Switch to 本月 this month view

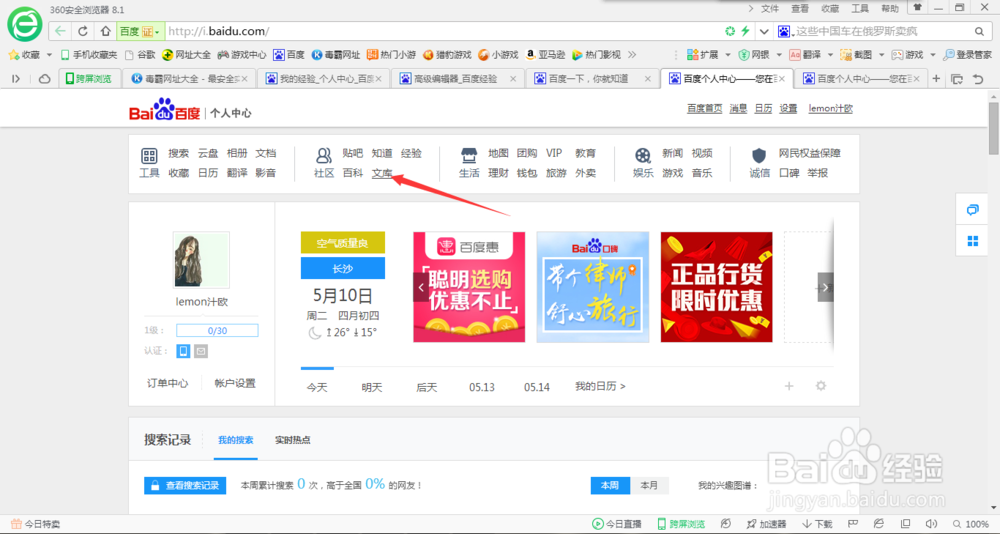[x=649, y=486]
